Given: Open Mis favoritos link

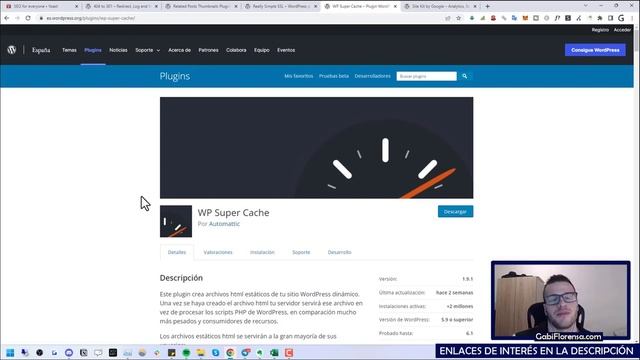Looking at the screenshot, I should (299, 76).
